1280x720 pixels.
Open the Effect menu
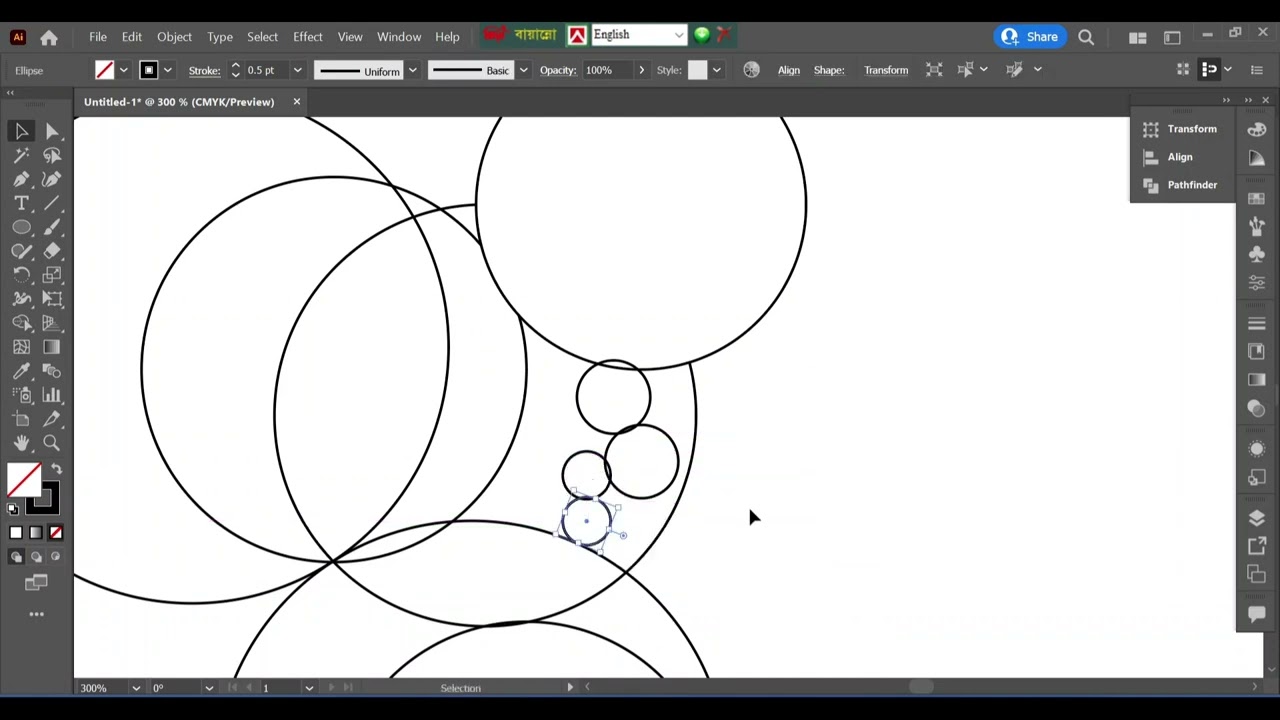pyautogui.click(x=308, y=37)
